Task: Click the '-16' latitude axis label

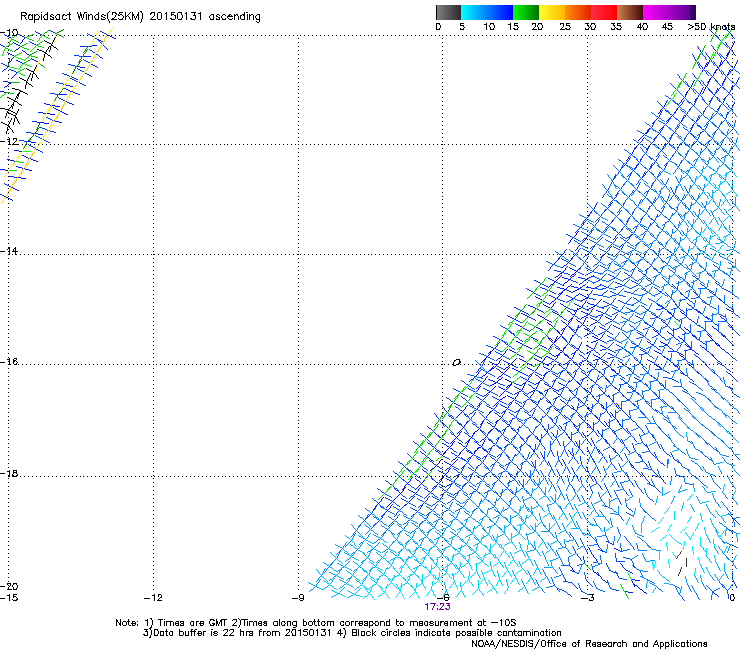Action: point(9,362)
